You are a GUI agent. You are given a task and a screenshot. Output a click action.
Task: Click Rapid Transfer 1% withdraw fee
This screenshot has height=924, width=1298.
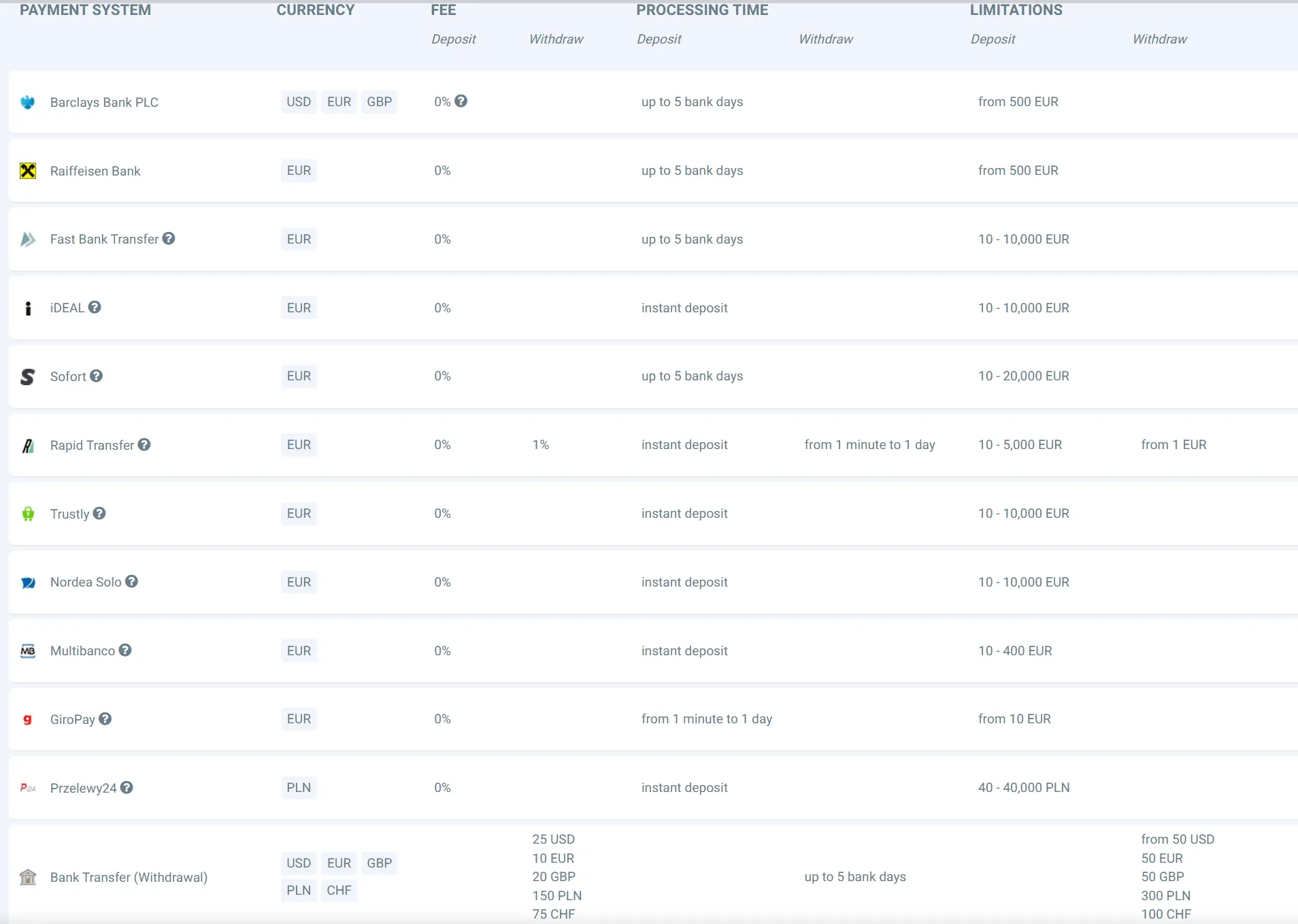[541, 445]
